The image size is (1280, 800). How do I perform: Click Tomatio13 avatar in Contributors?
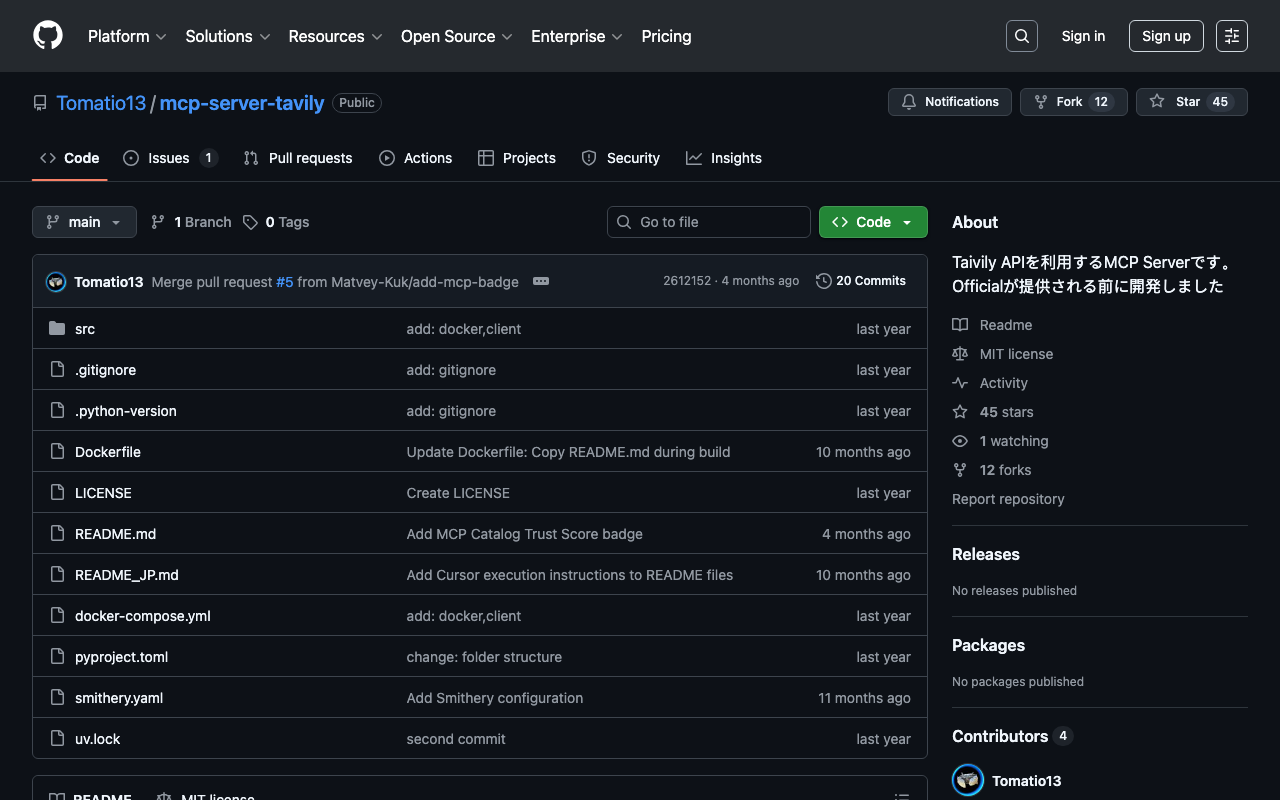point(968,781)
